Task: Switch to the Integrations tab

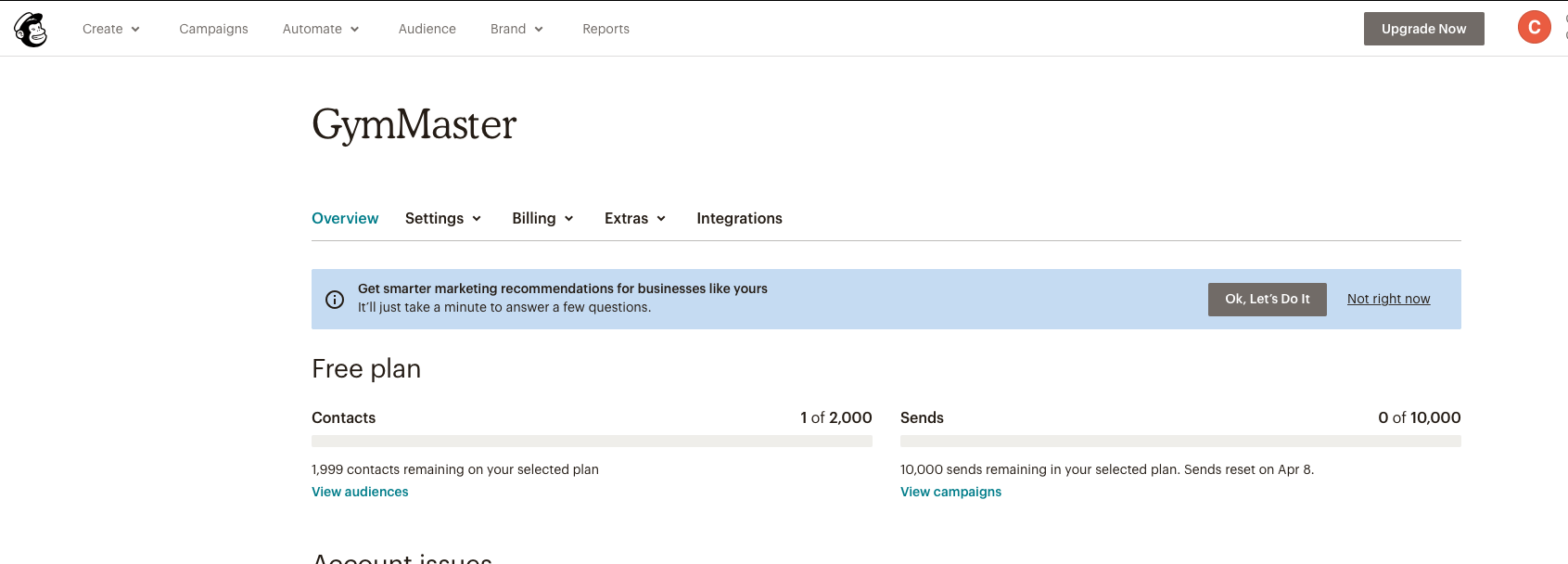Action: (x=739, y=218)
